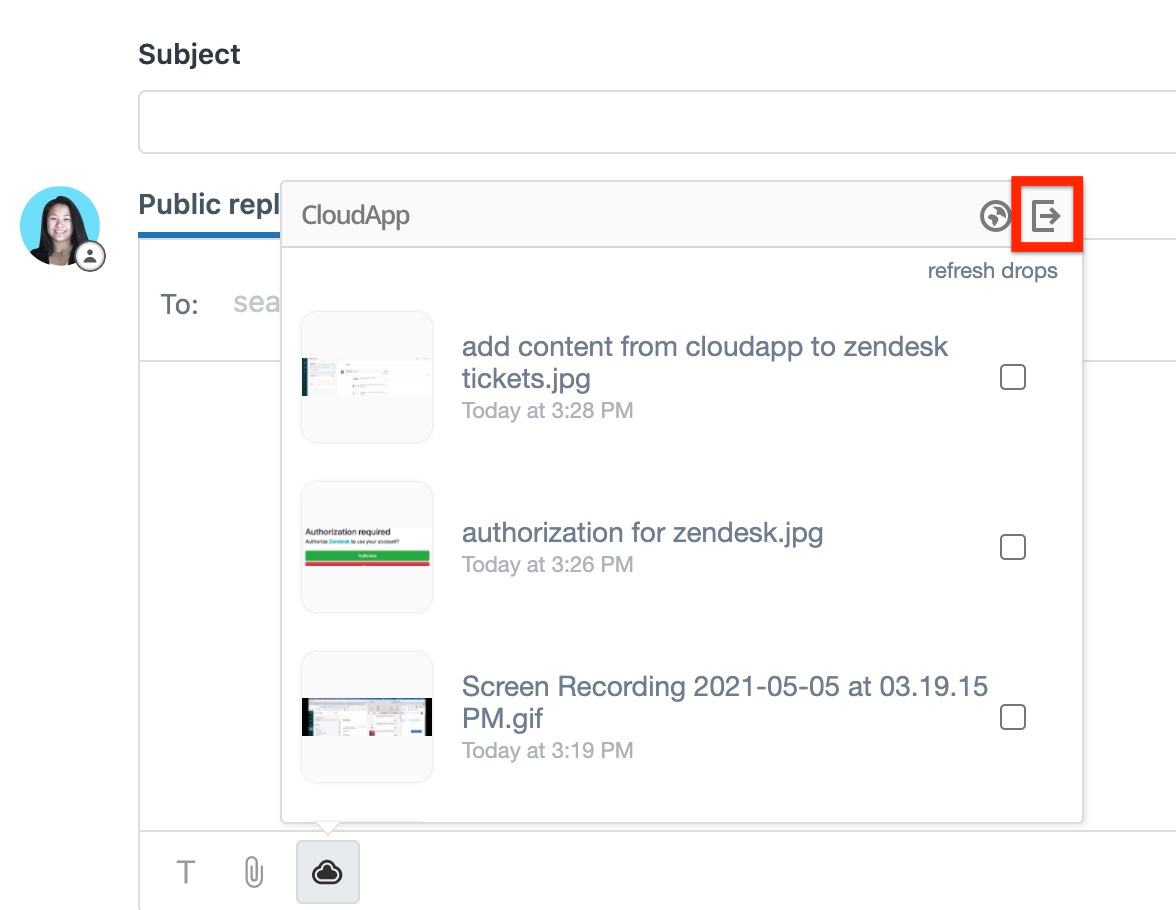Click the 'Today at 3:26 PM' timestamp
This screenshot has width=1176, height=910.
pyautogui.click(x=548, y=564)
